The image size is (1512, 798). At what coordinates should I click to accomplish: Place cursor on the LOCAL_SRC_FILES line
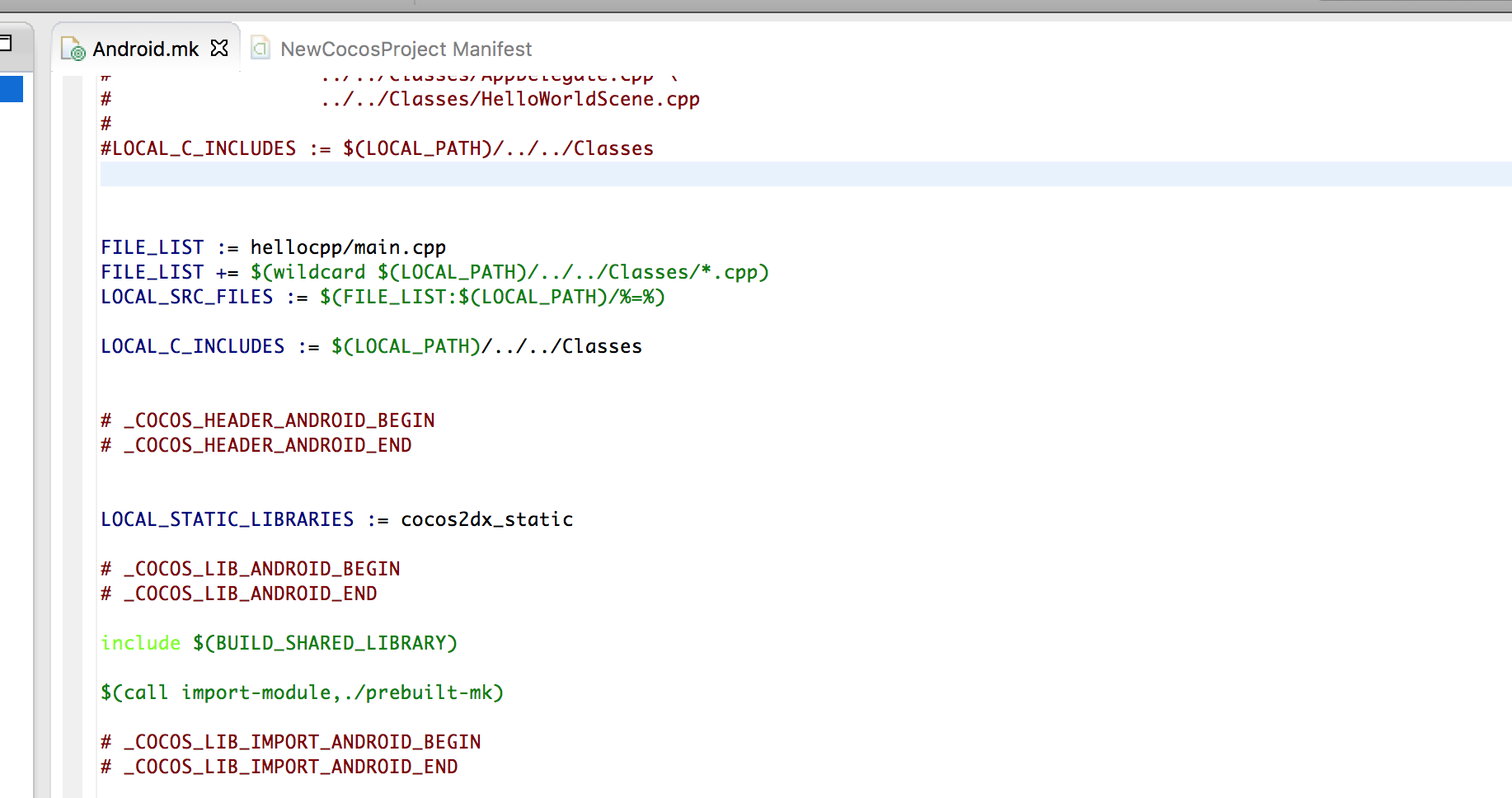click(383, 297)
